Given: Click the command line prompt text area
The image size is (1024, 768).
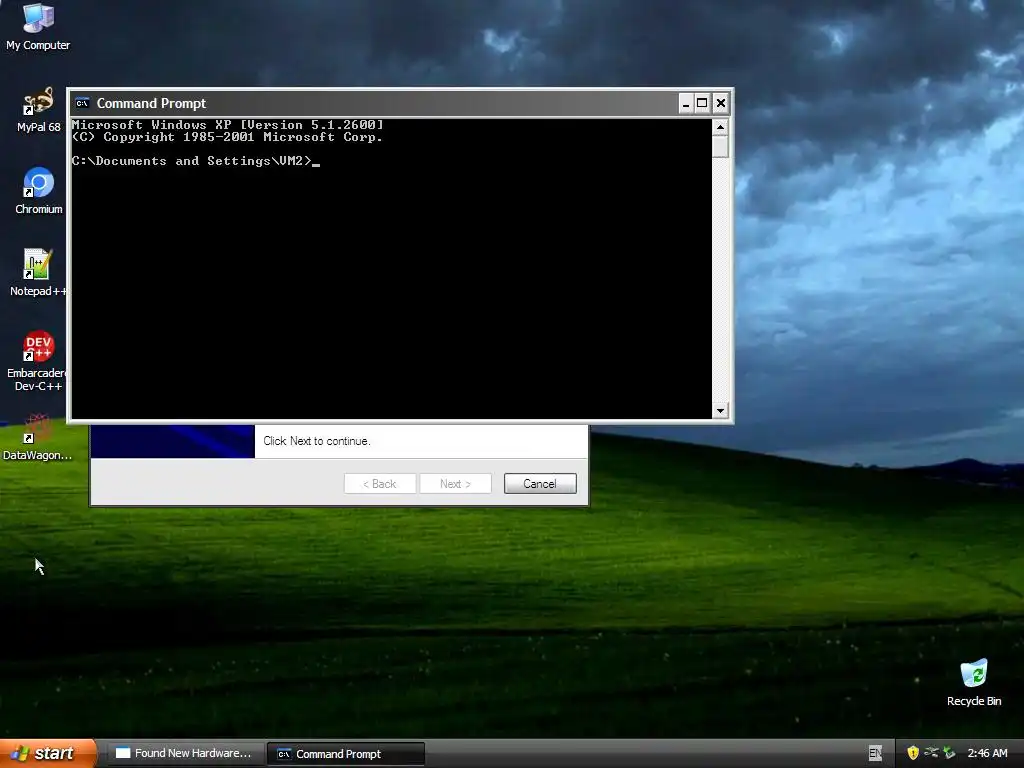Looking at the screenshot, I should (391, 268).
